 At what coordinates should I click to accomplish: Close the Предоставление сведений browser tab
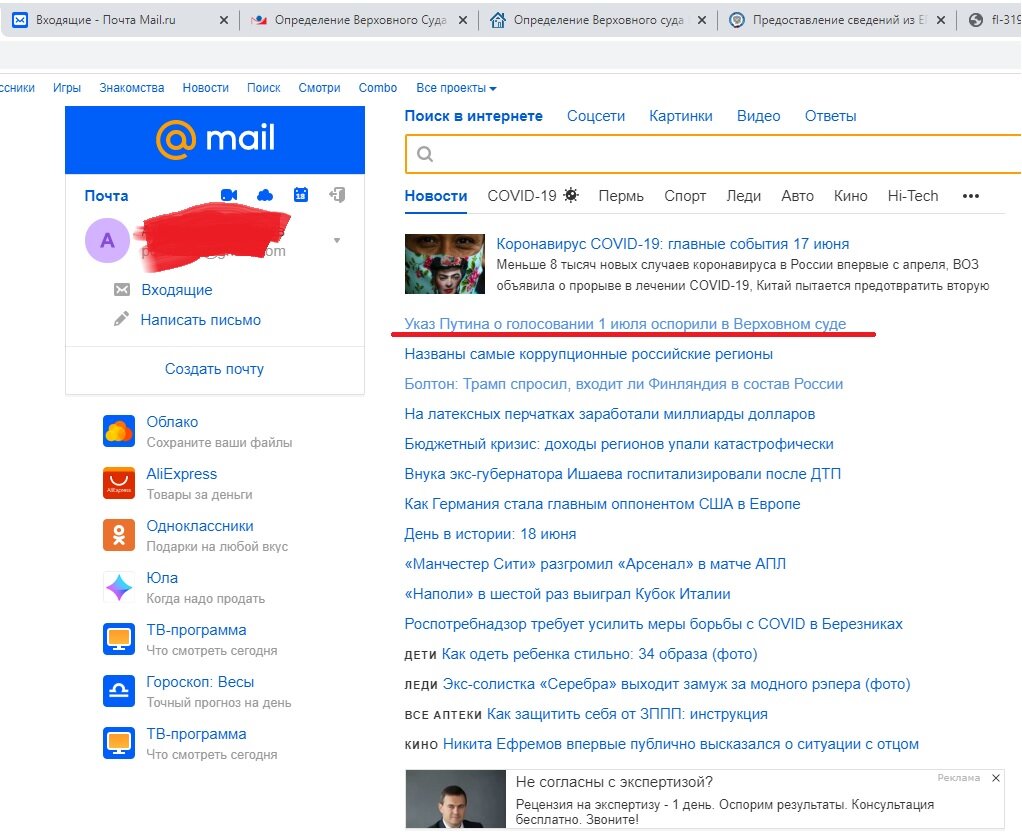941,20
